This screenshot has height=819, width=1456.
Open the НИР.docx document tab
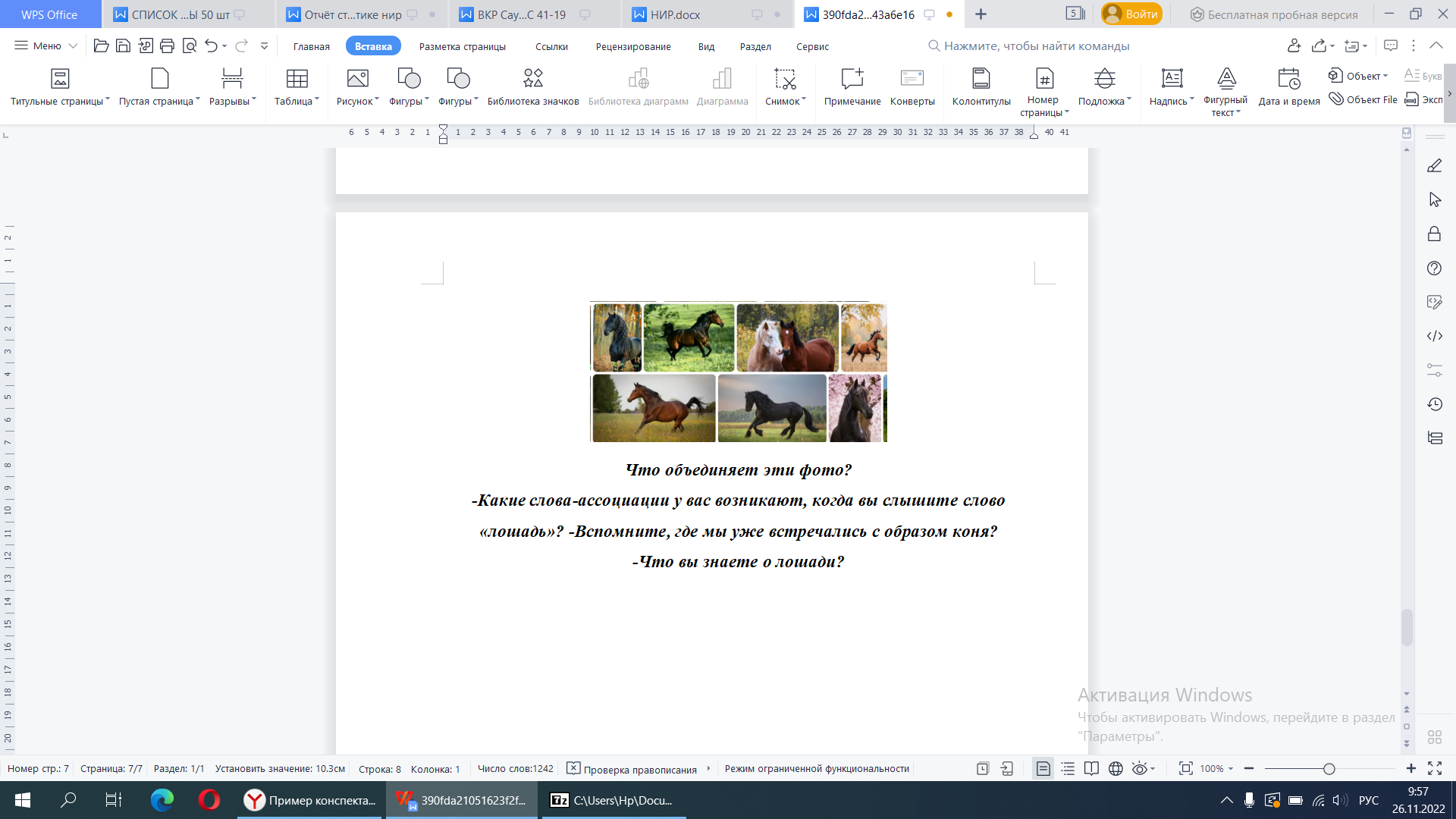675,14
